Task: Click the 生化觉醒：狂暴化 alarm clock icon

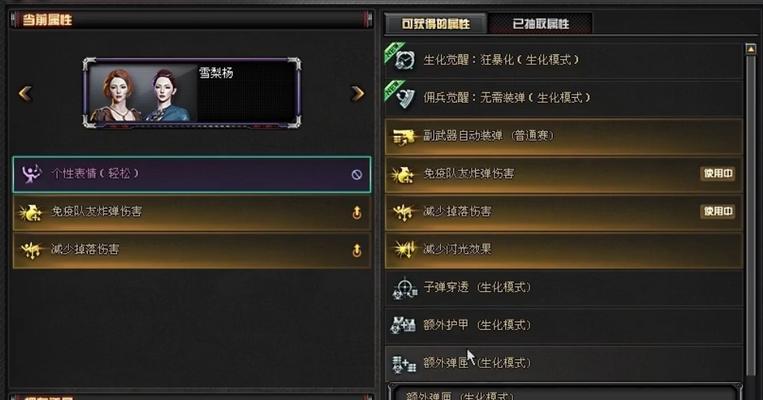Action: [404, 60]
